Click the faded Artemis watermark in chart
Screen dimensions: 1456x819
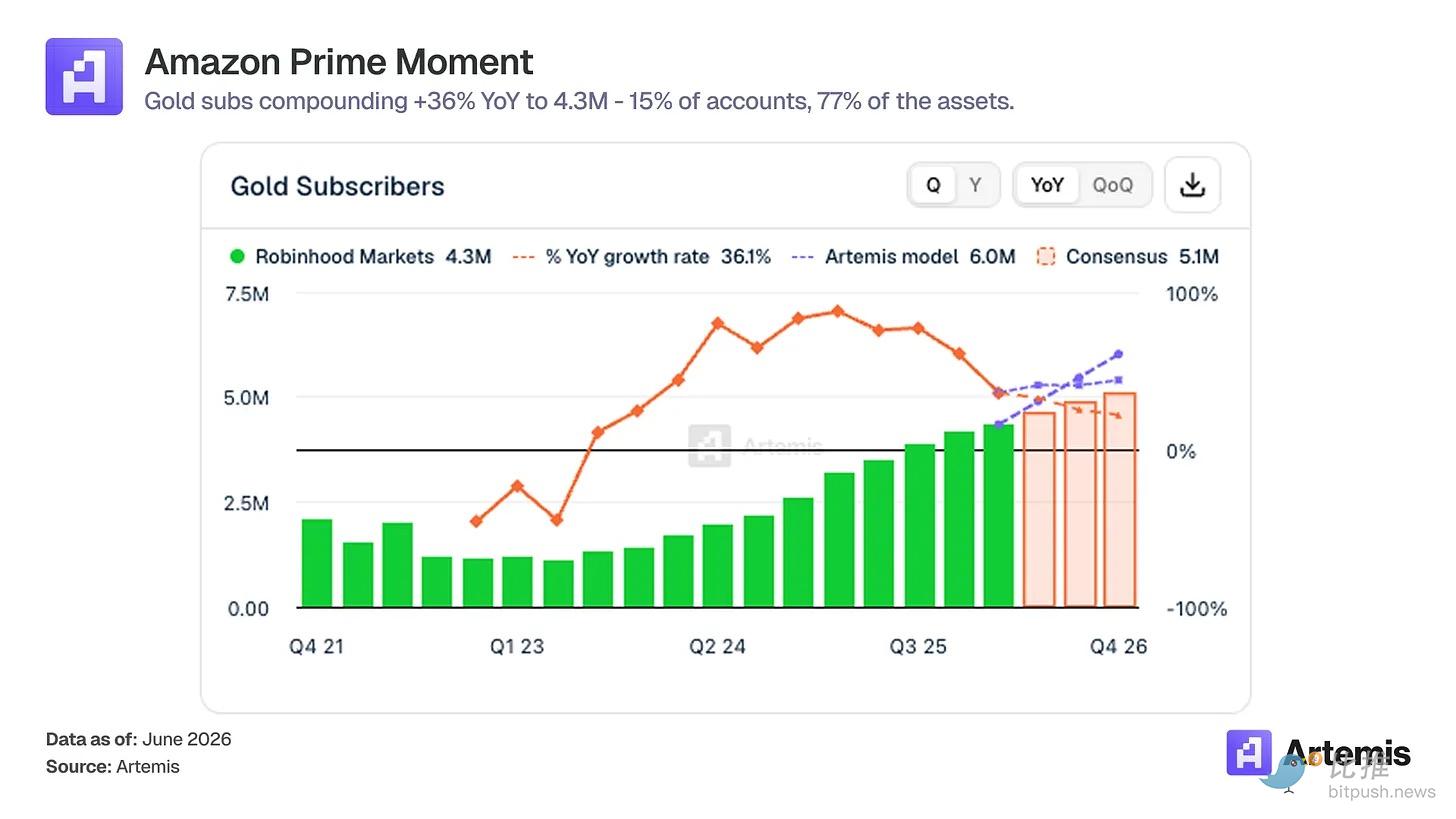click(756, 446)
